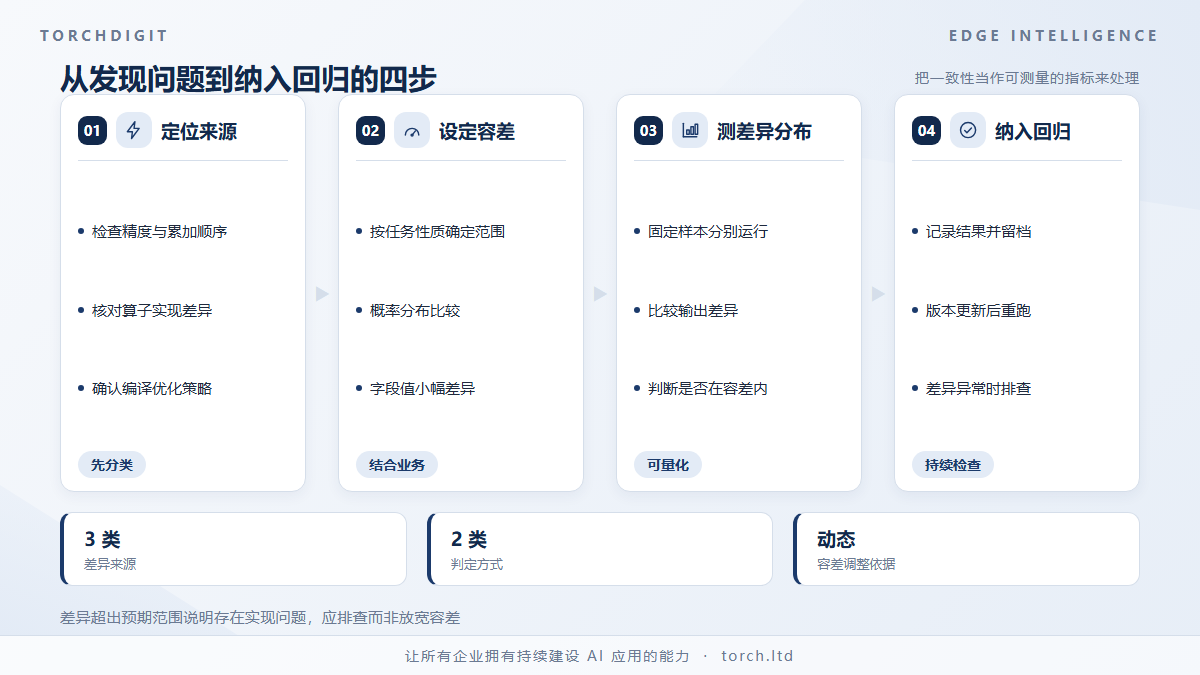Click the 3 类 statistic value
The height and width of the screenshot is (675, 1200).
click(102, 540)
